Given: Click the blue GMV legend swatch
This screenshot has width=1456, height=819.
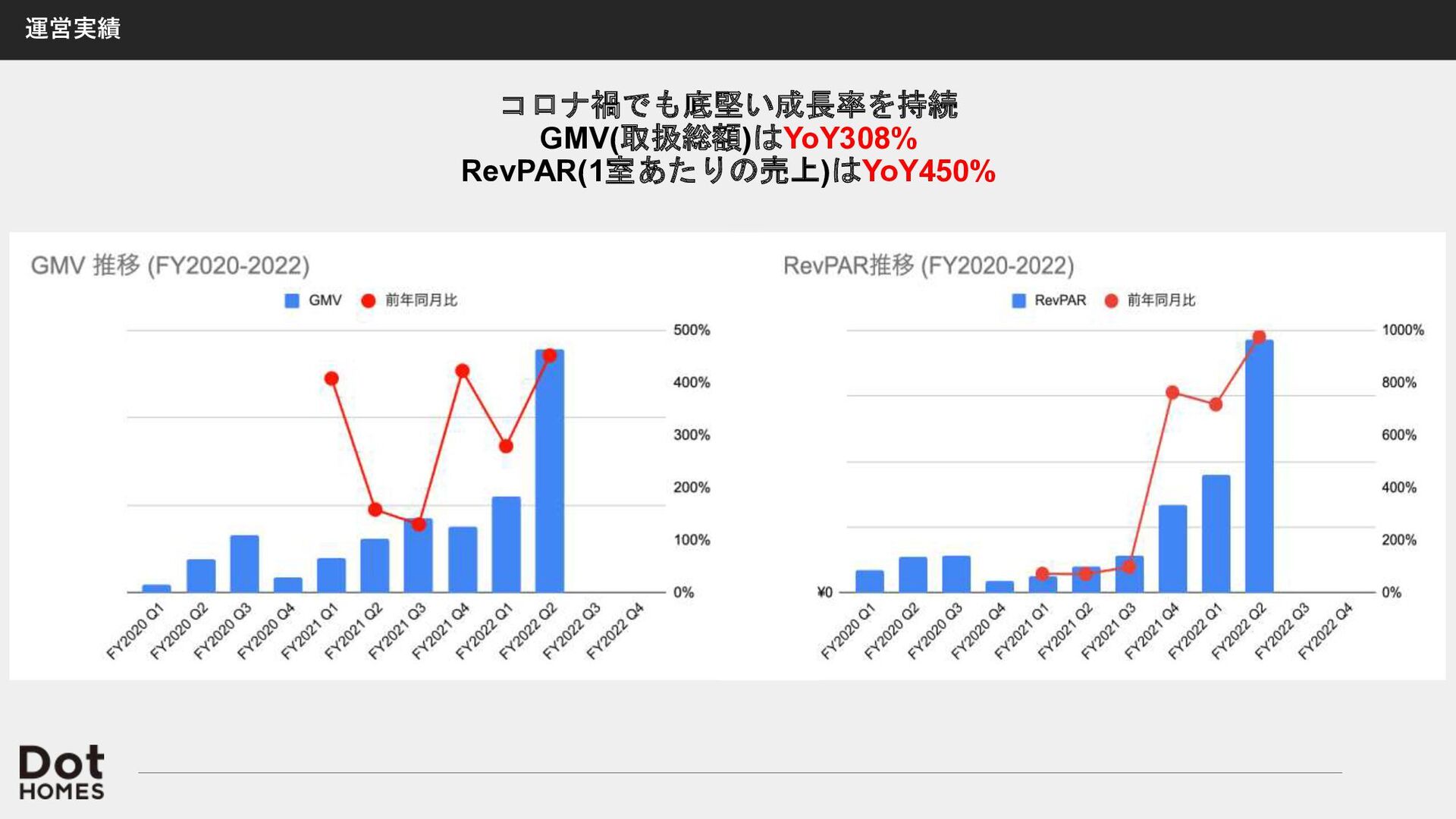Looking at the screenshot, I should point(292,300).
